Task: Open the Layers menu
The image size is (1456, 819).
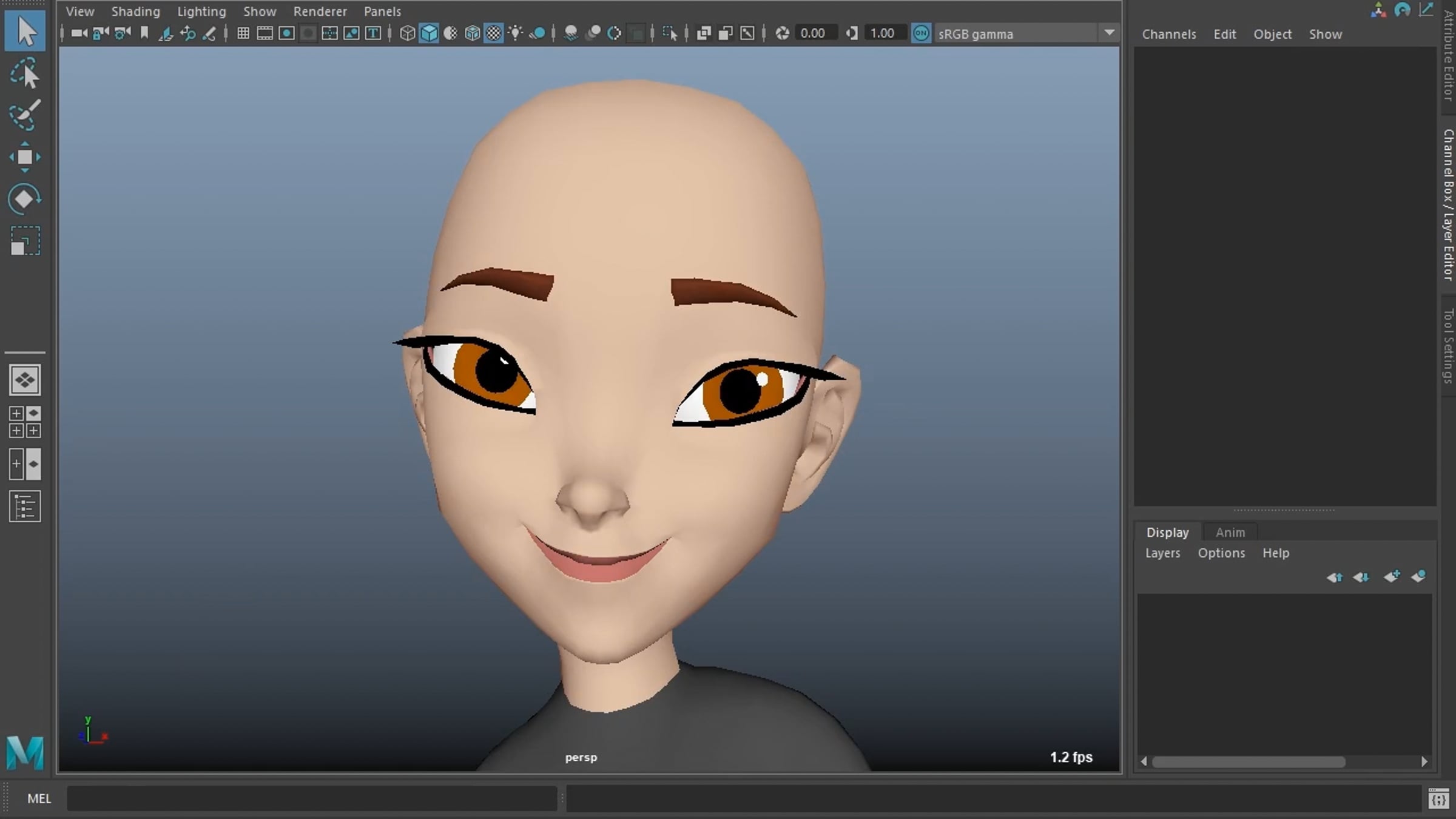Action: pyautogui.click(x=1162, y=553)
